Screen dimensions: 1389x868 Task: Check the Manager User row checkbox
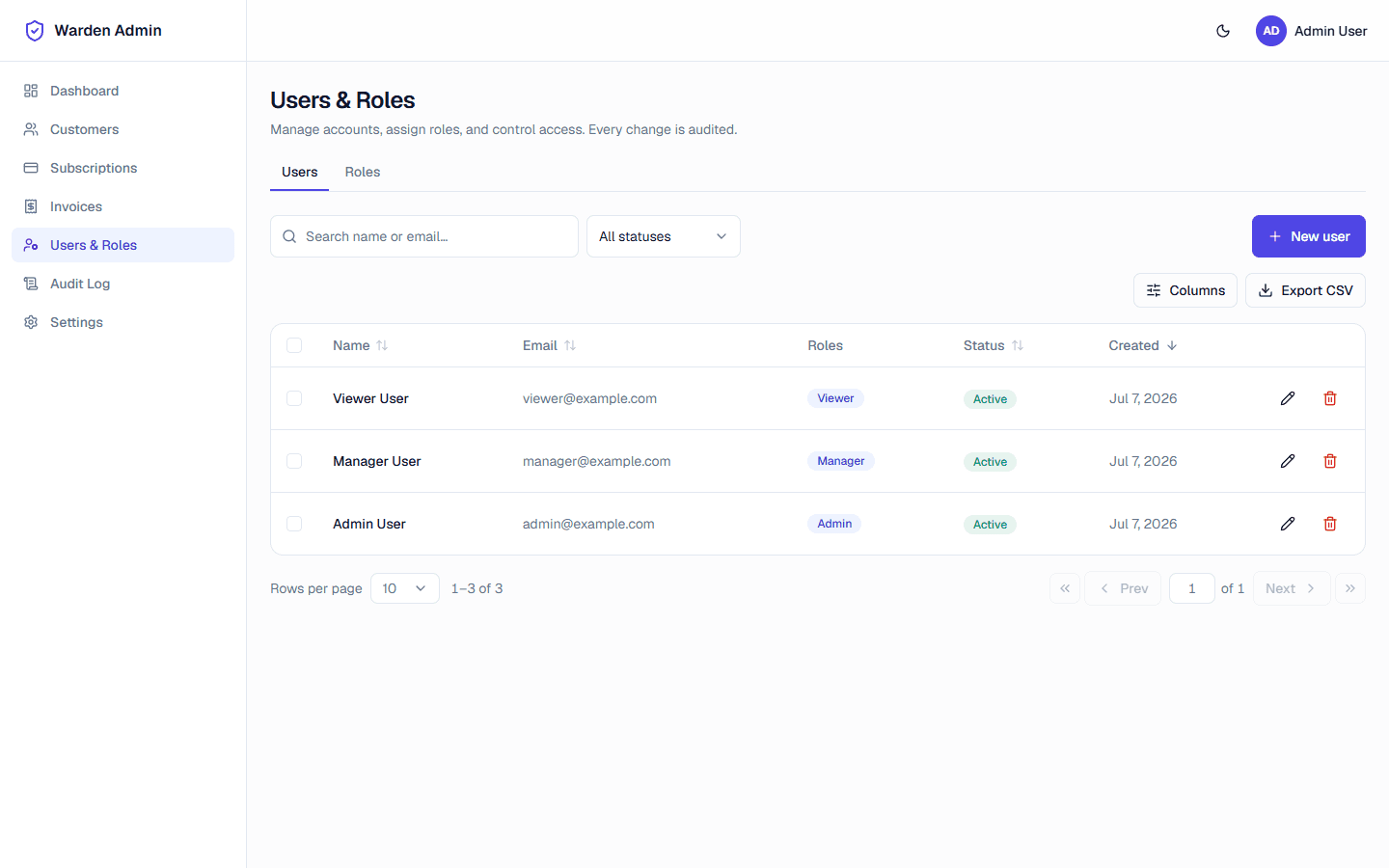(294, 461)
